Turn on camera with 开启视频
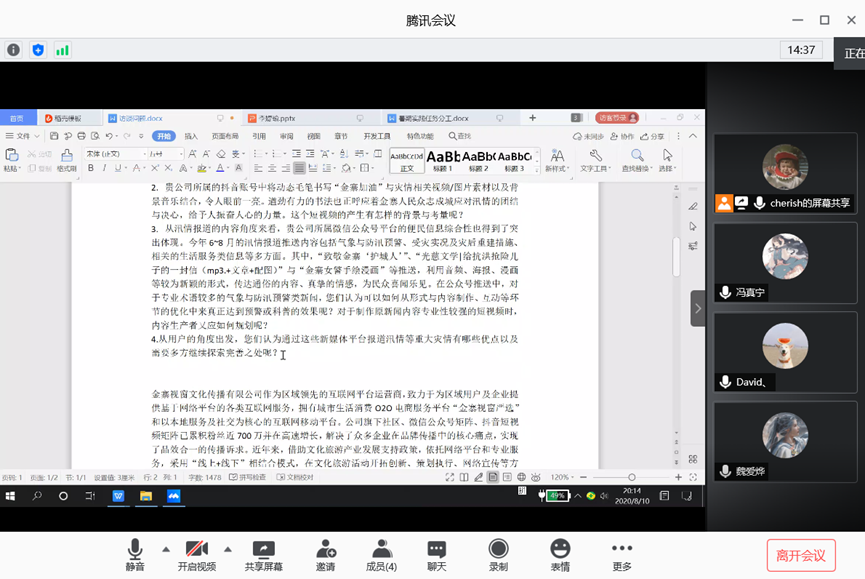 coord(196,554)
